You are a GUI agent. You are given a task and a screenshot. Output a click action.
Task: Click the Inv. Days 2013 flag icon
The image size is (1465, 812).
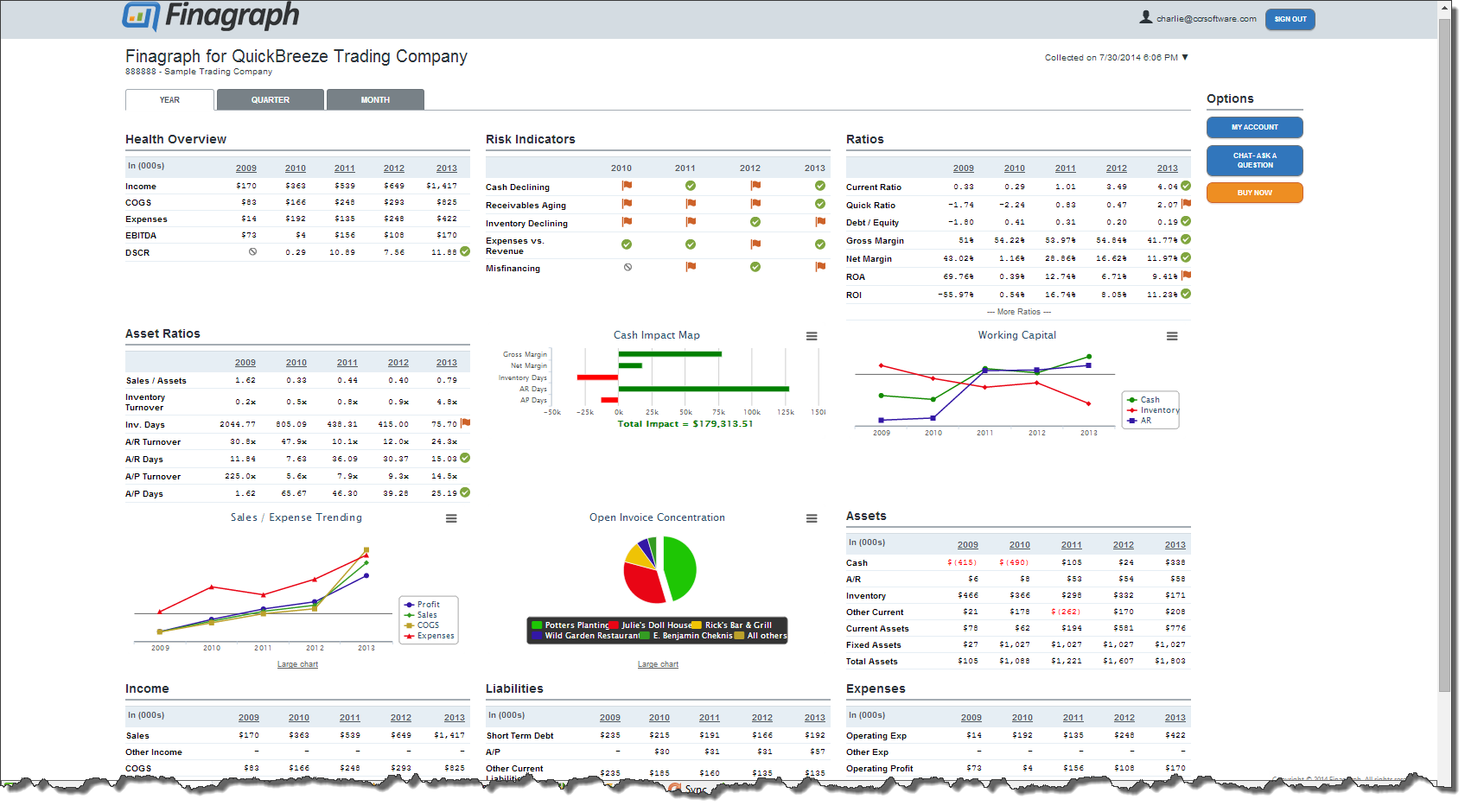point(465,423)
